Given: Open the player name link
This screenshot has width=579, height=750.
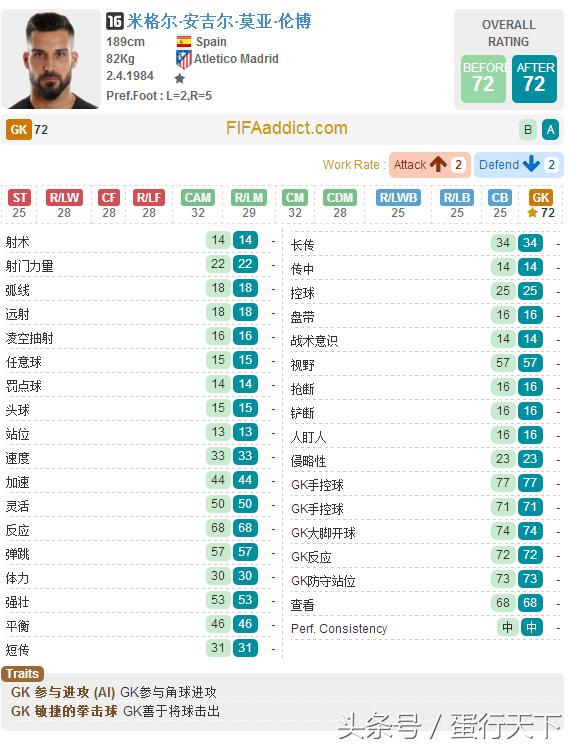Looking at the screenshot, I should pos(219,21).
